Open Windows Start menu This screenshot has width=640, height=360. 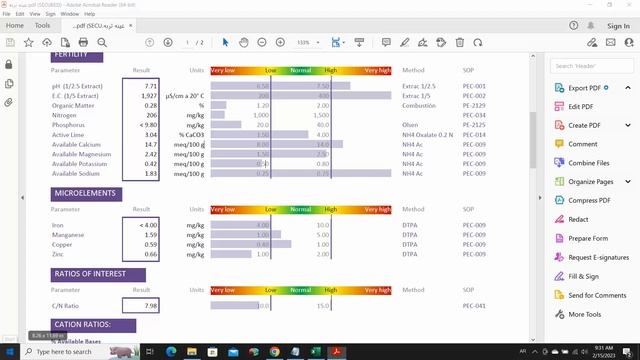pyautogui.click(x=10, y=352)
